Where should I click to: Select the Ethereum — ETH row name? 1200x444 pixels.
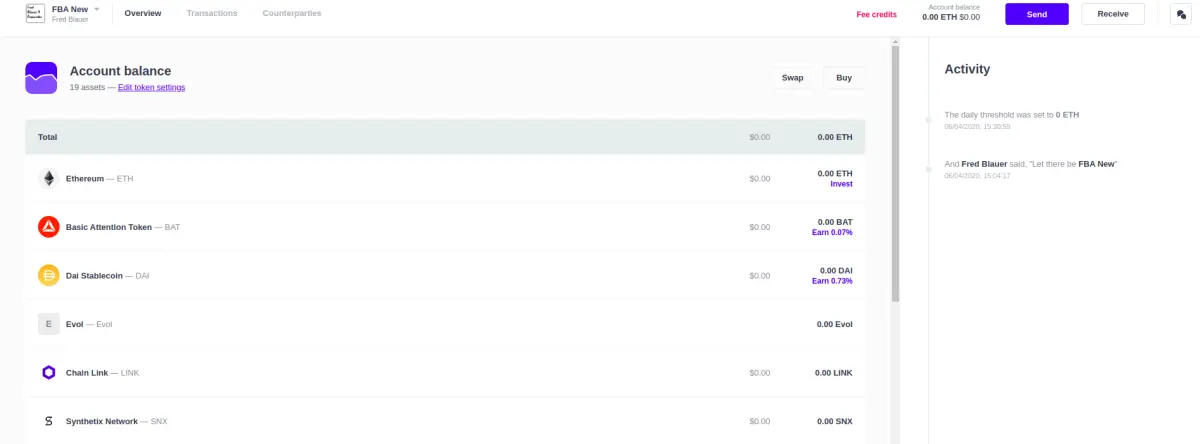(x=99, y=179)
